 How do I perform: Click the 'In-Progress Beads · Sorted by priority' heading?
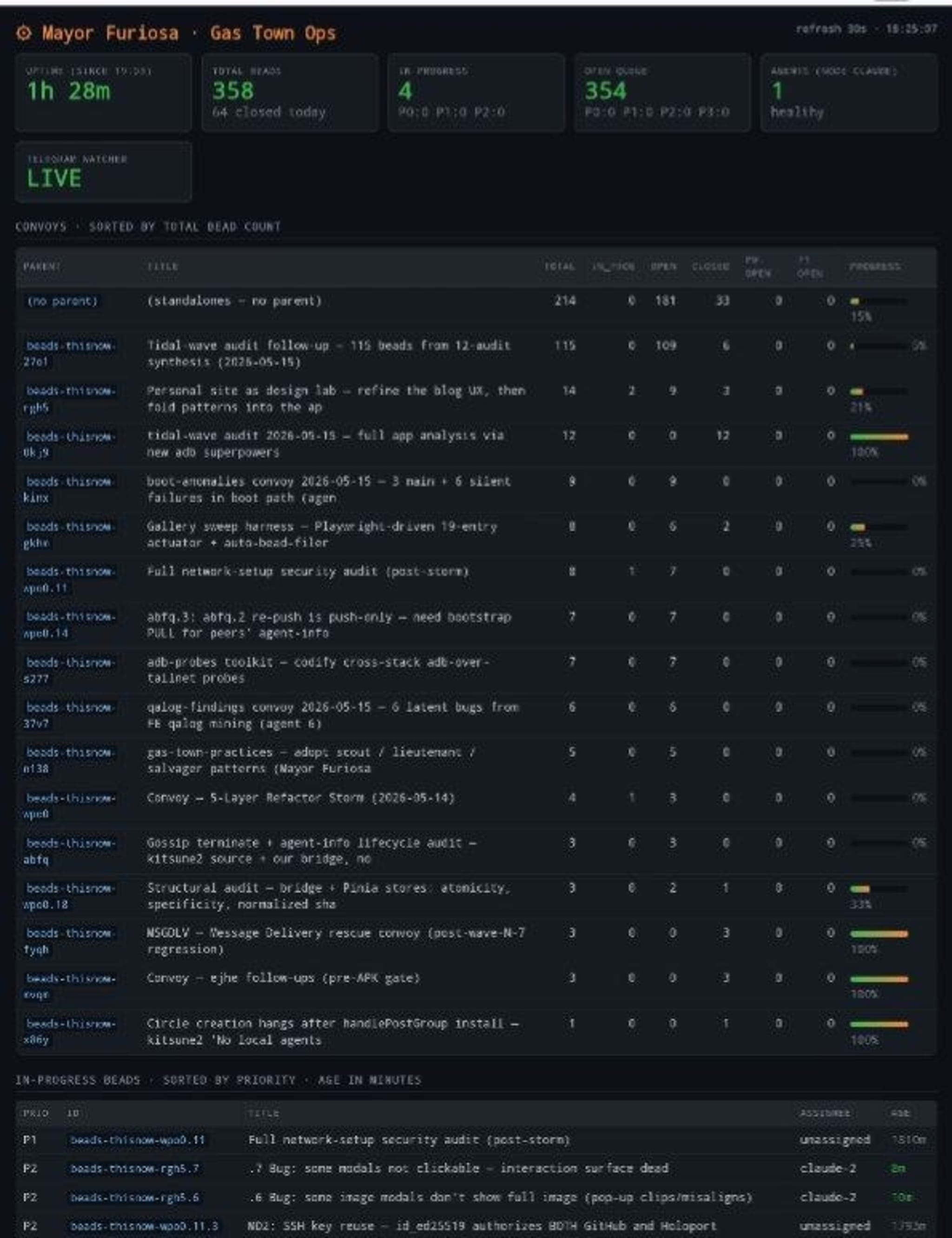point(218,1080)
